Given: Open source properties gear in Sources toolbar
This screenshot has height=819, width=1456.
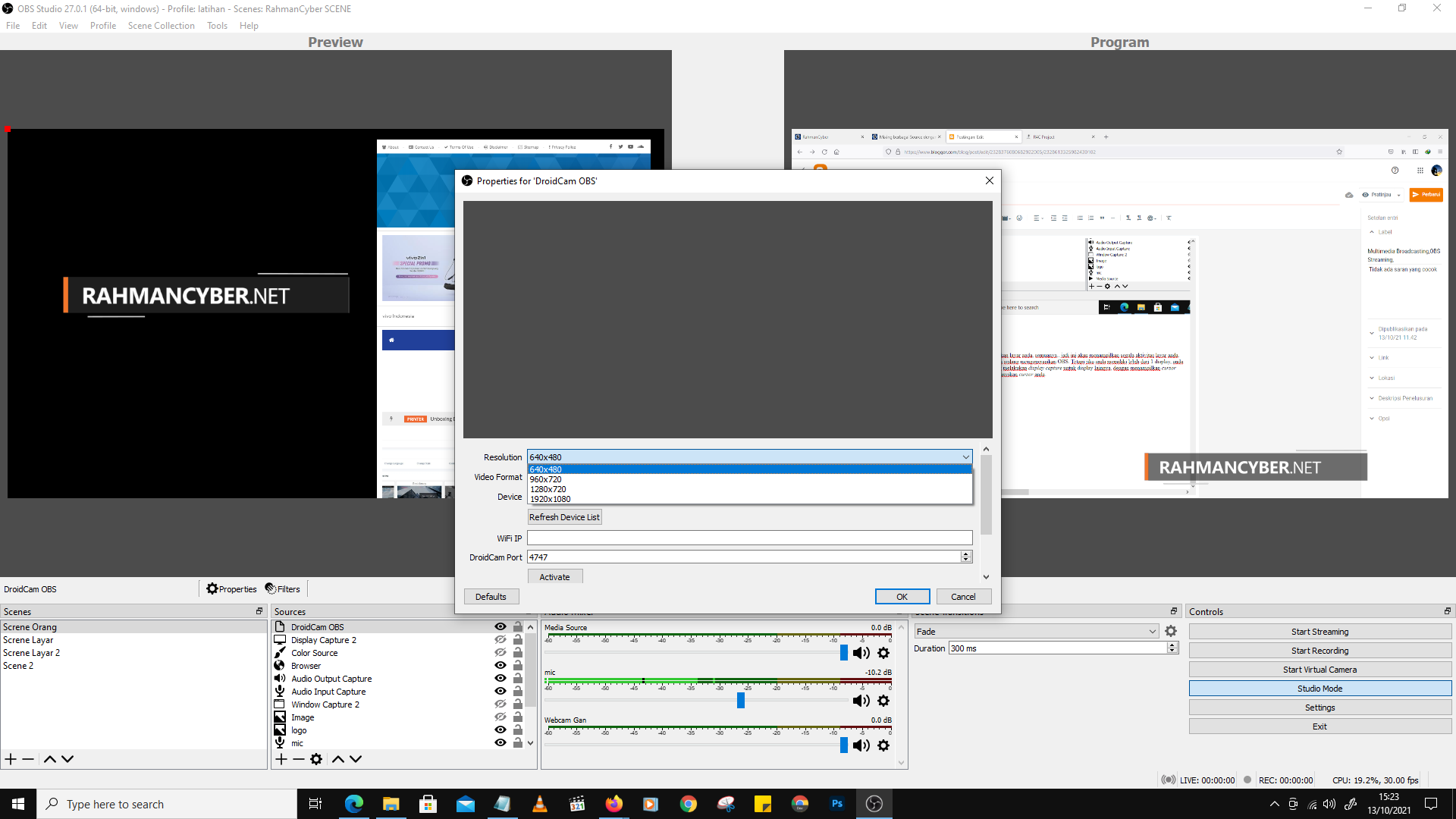Looking at the screenshot, I should point(316,759).
